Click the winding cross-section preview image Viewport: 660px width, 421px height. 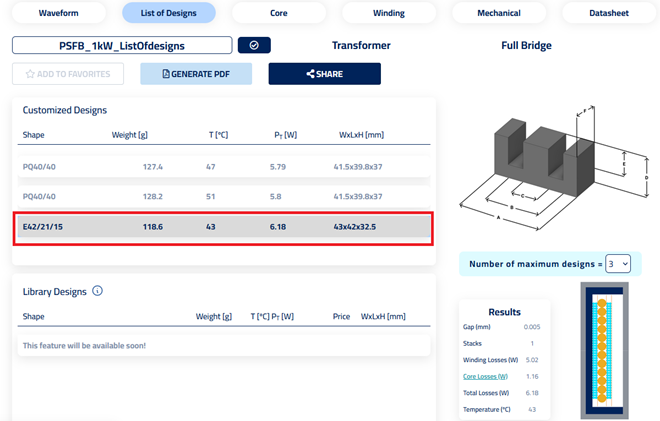(604, 351)
